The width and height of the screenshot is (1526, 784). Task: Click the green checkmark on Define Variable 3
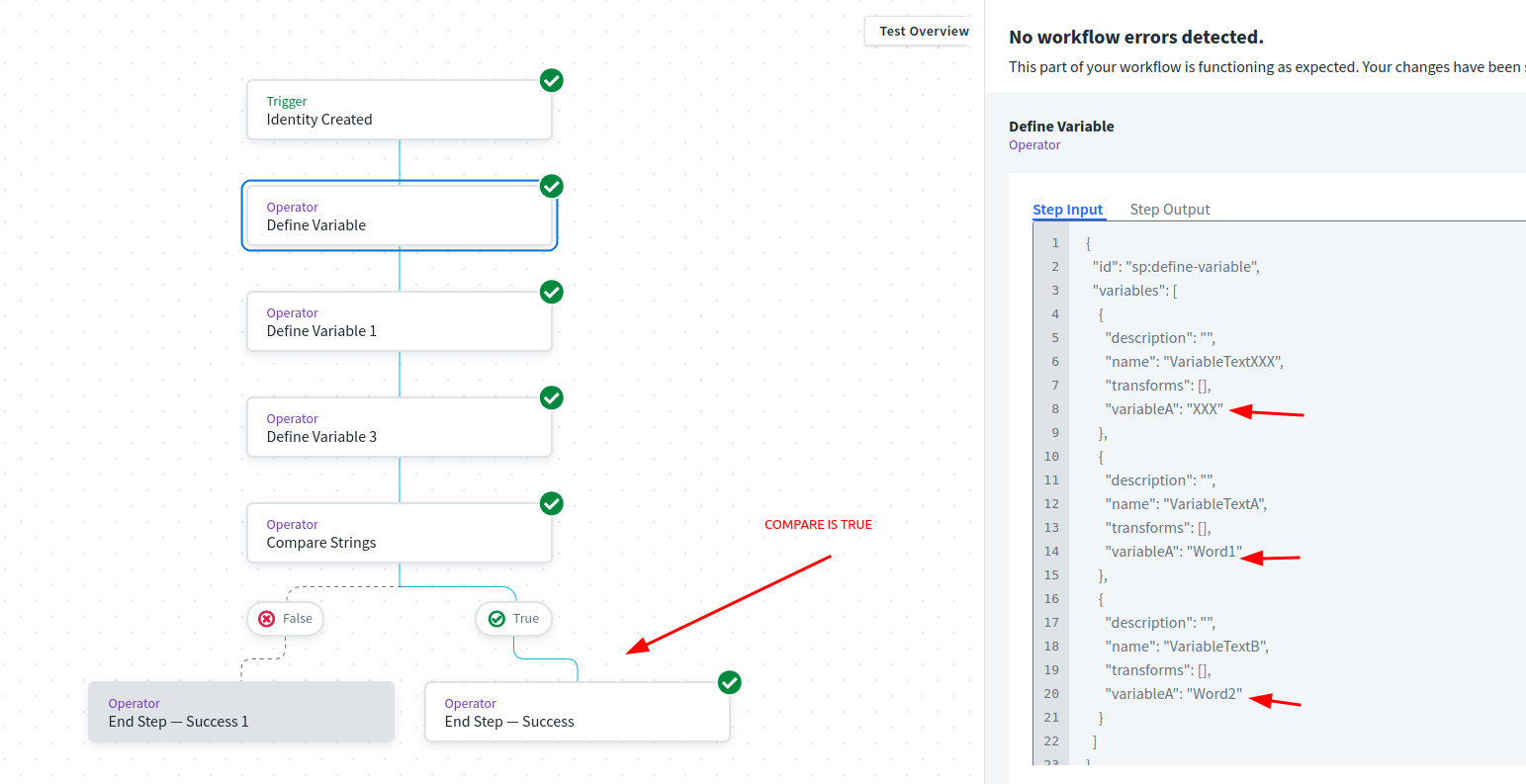pos(552,397)
